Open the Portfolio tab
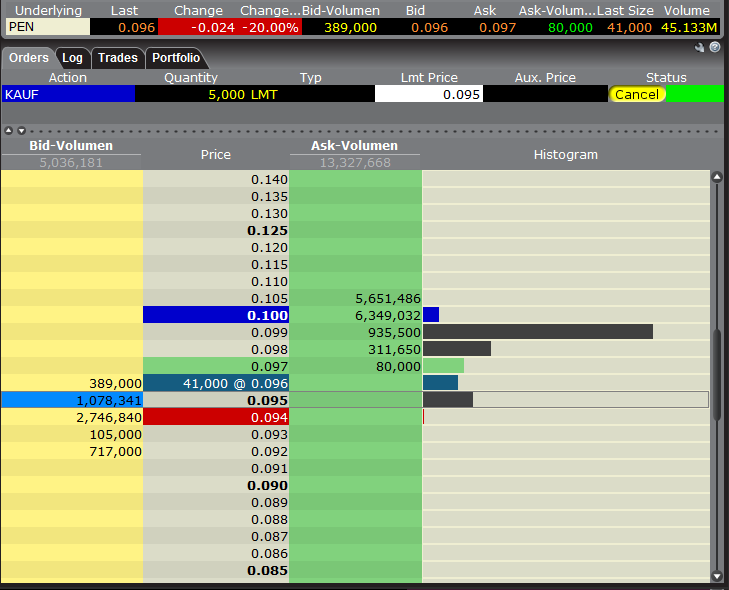 click(x=176, y=58)
